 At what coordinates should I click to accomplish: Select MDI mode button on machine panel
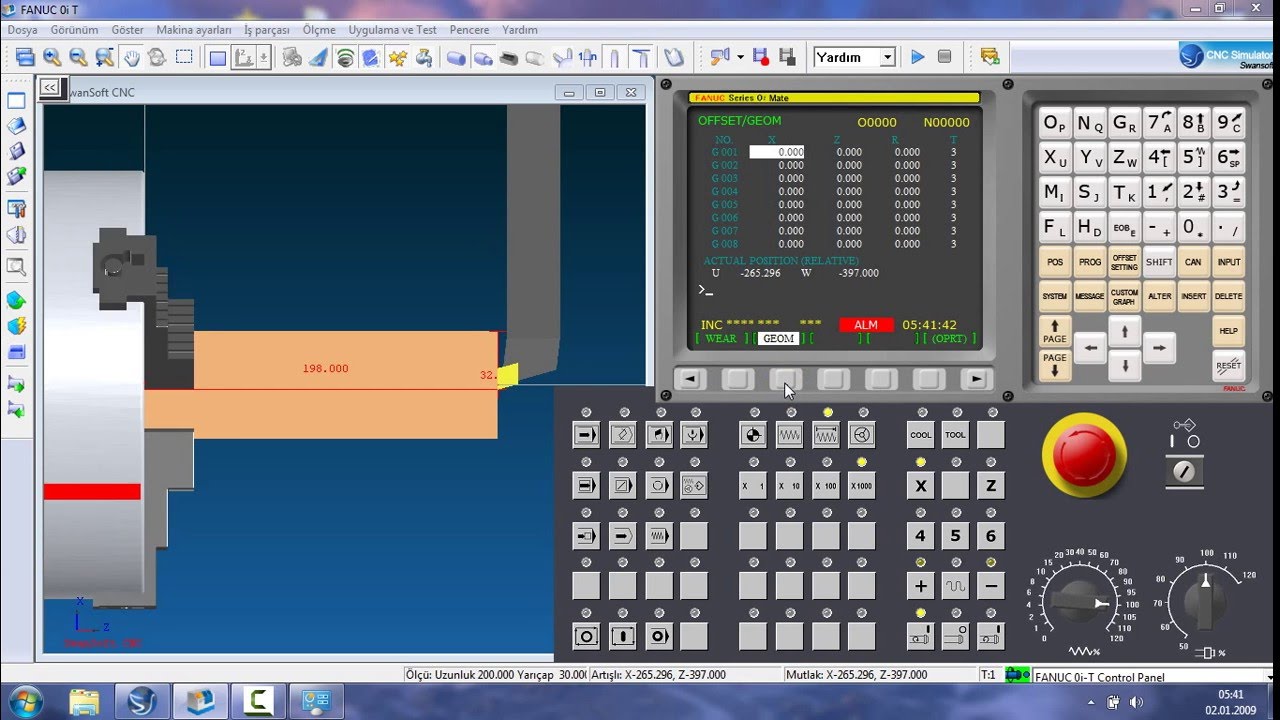(x=658, y=435)
